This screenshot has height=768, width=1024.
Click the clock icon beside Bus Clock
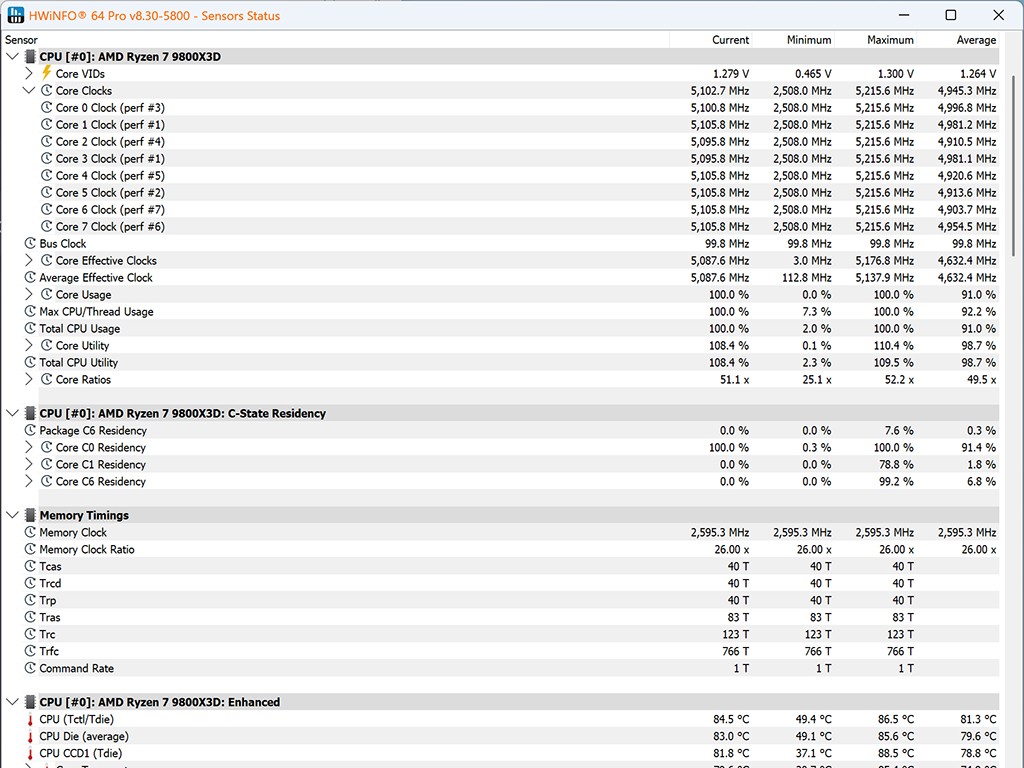[x=30, y=243]
